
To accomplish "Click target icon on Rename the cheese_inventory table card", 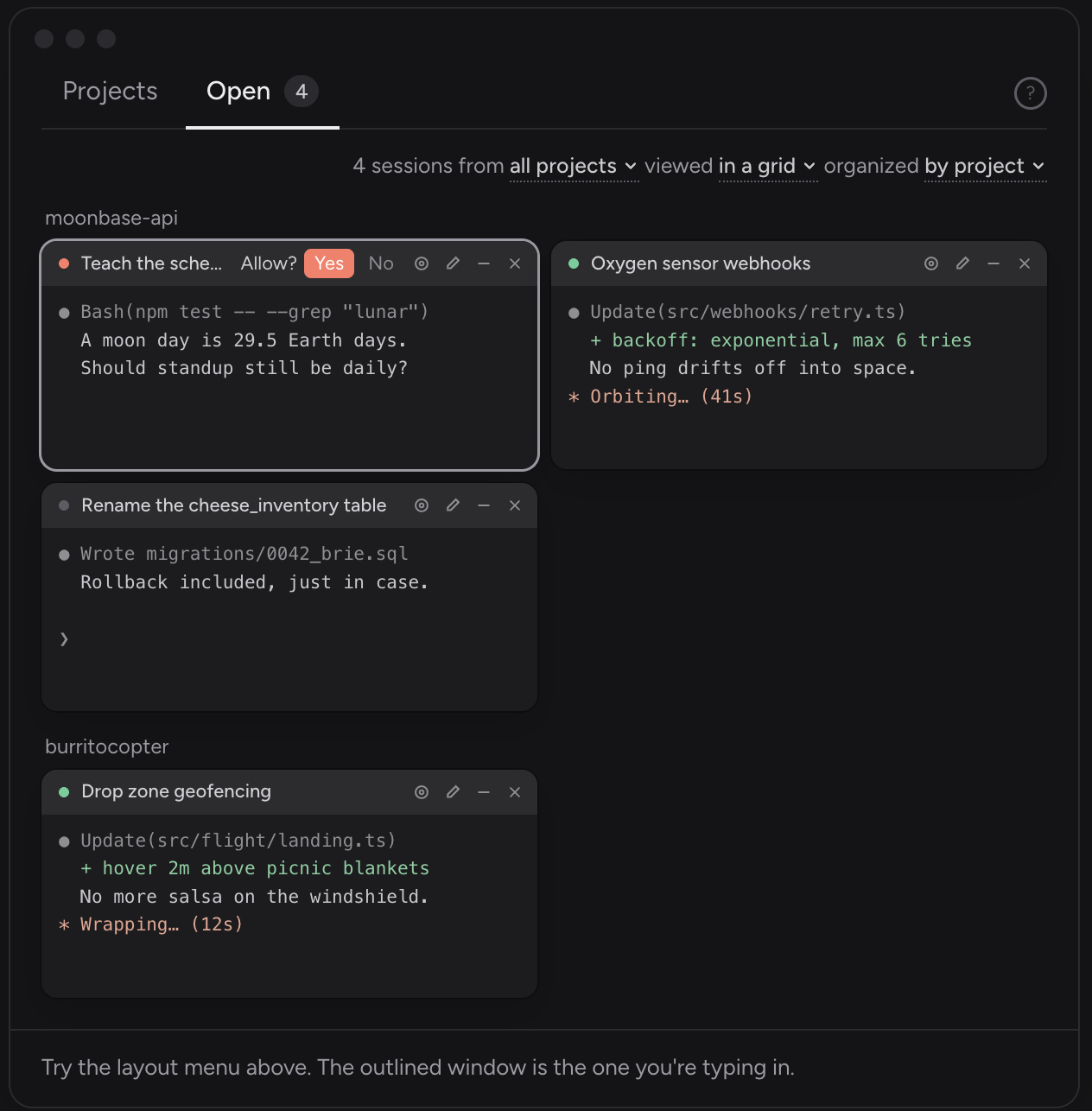I will (422, 505).
